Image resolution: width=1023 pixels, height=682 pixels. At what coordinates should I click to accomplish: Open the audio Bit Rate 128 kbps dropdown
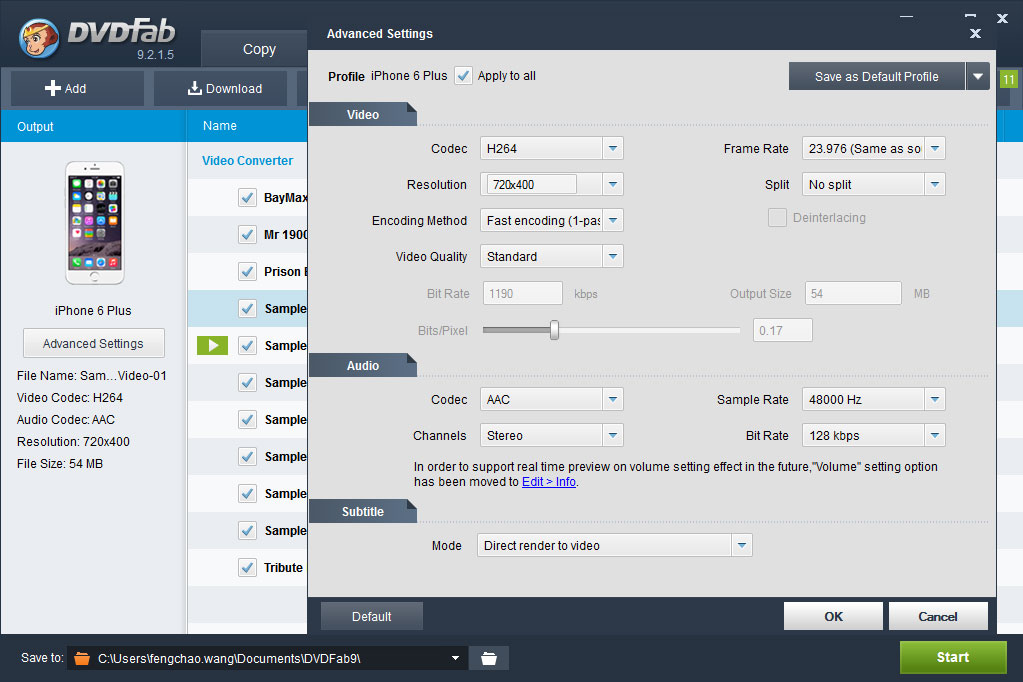(935, 435)
